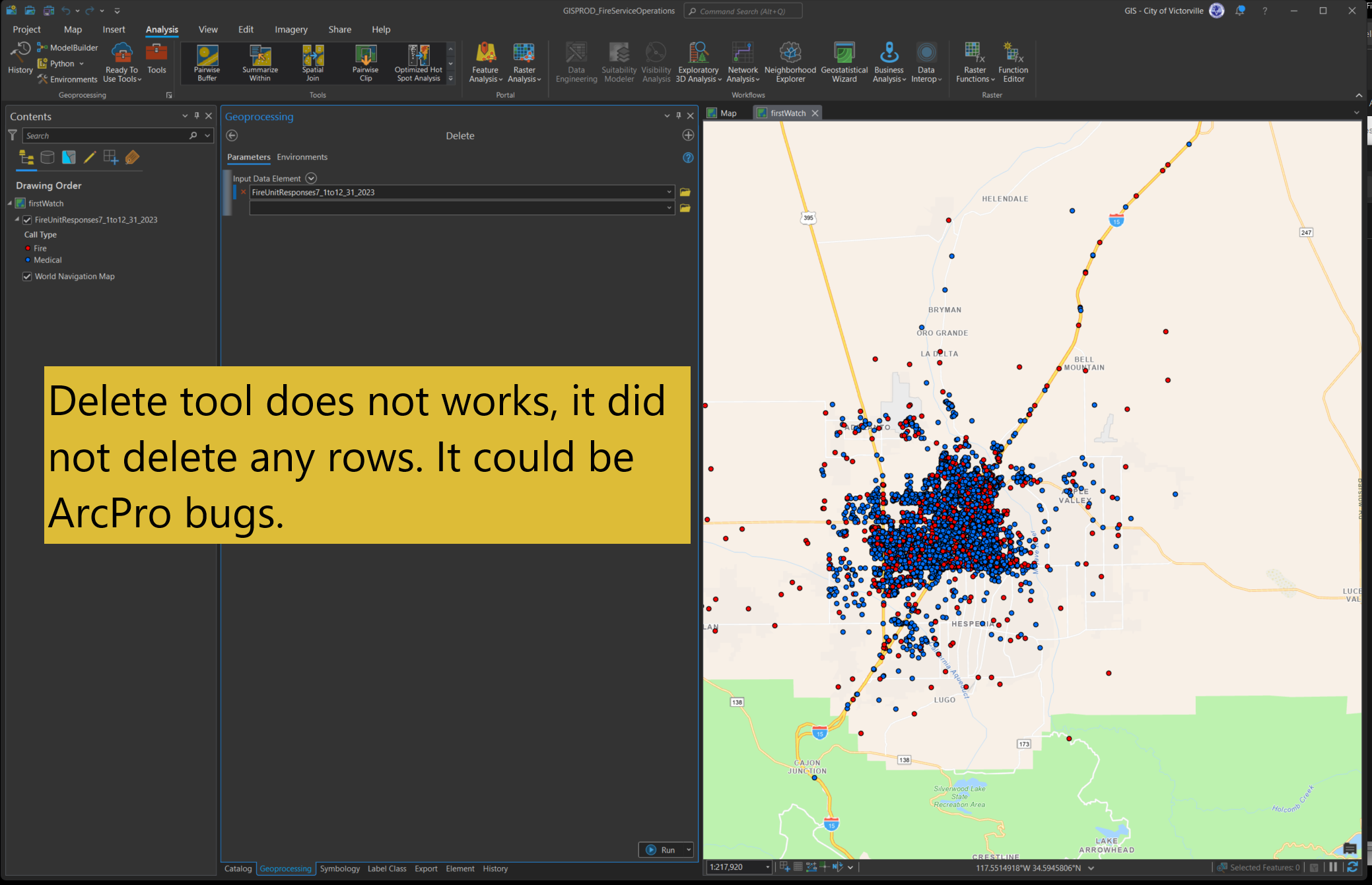Undo the last action

(65, 11)
